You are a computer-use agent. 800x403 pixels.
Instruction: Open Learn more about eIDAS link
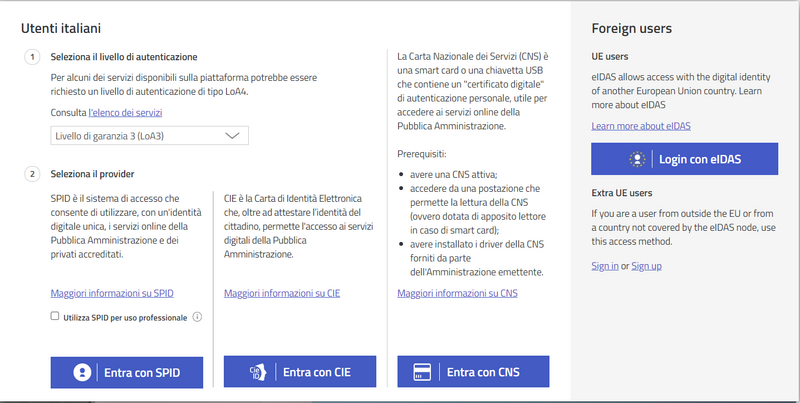tap(640, 126)
